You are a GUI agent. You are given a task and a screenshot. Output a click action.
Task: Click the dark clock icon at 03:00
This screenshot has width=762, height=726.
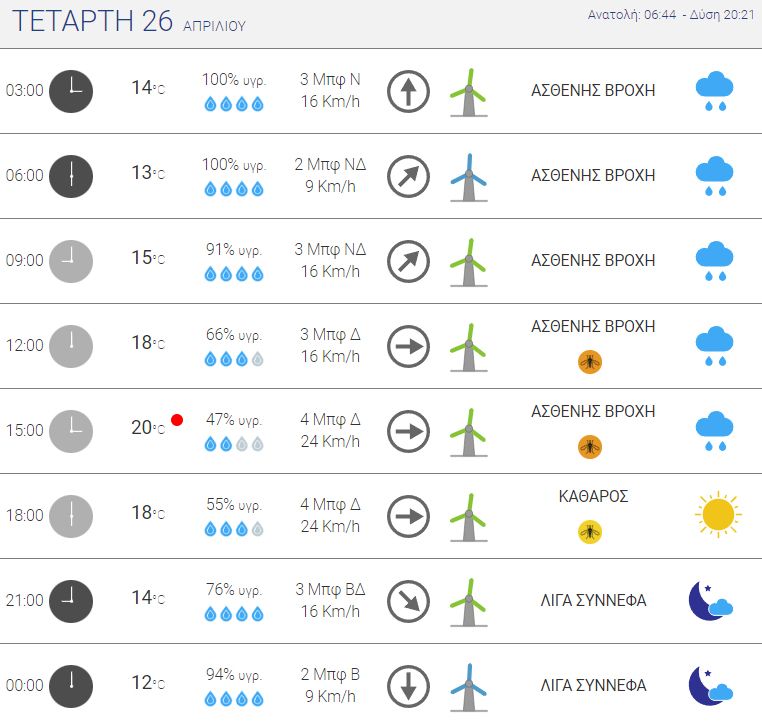(71, 91)
